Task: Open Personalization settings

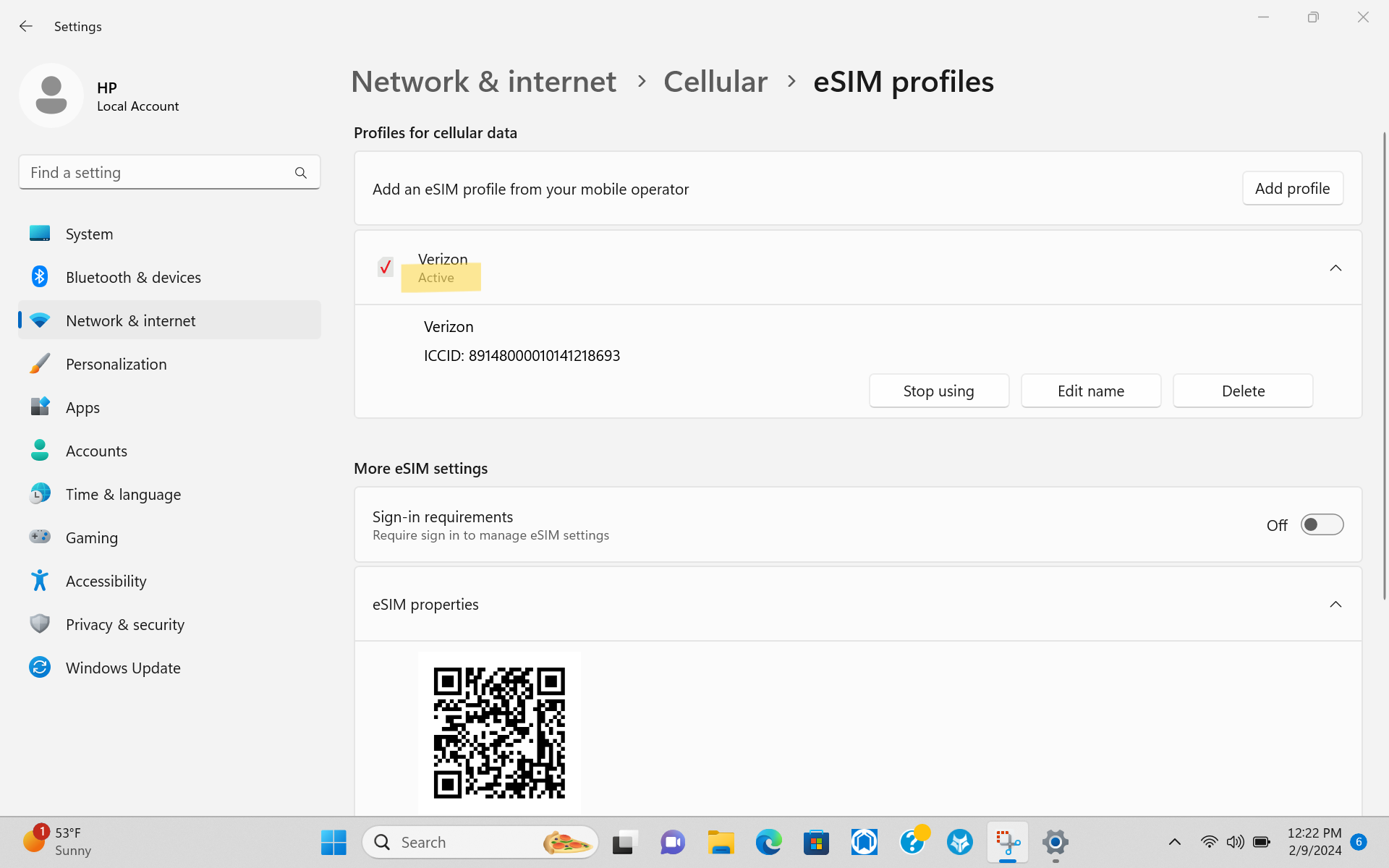Action: [169, 364]
